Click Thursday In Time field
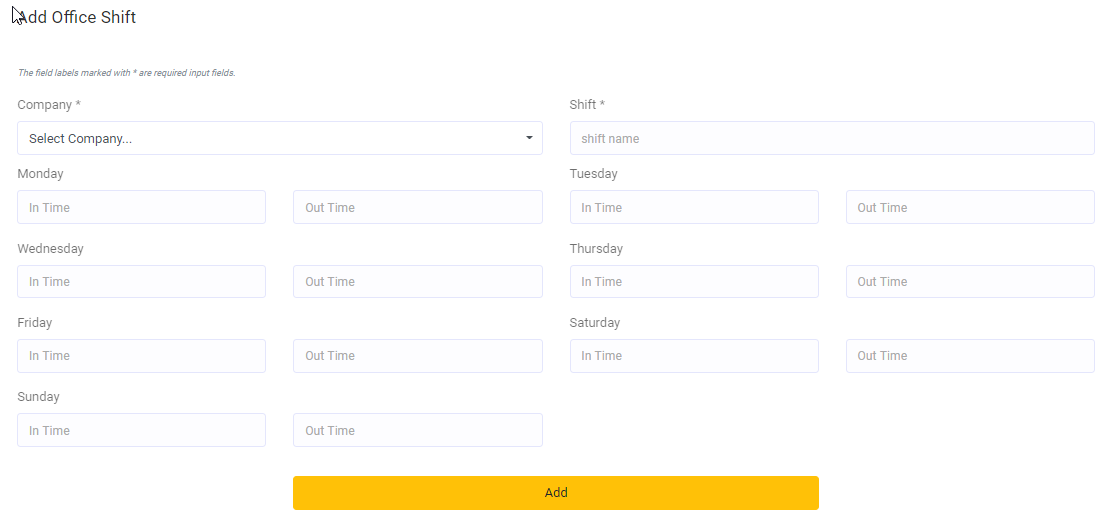The image size is (1112, 516). [693, 281]
